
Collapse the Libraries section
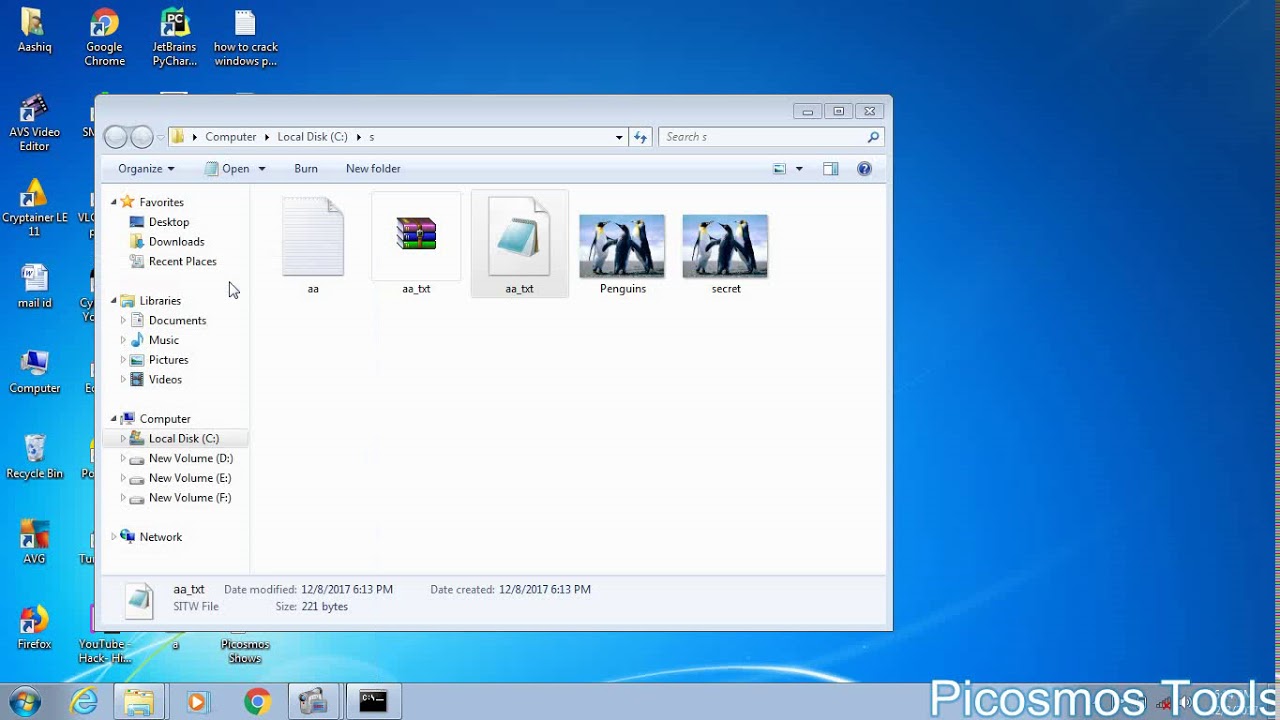[114, 301]
